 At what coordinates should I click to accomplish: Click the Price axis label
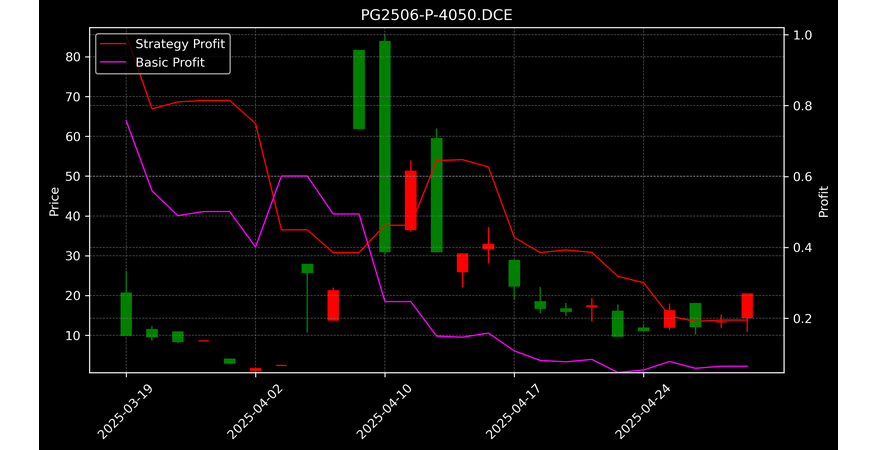[54, 202]
